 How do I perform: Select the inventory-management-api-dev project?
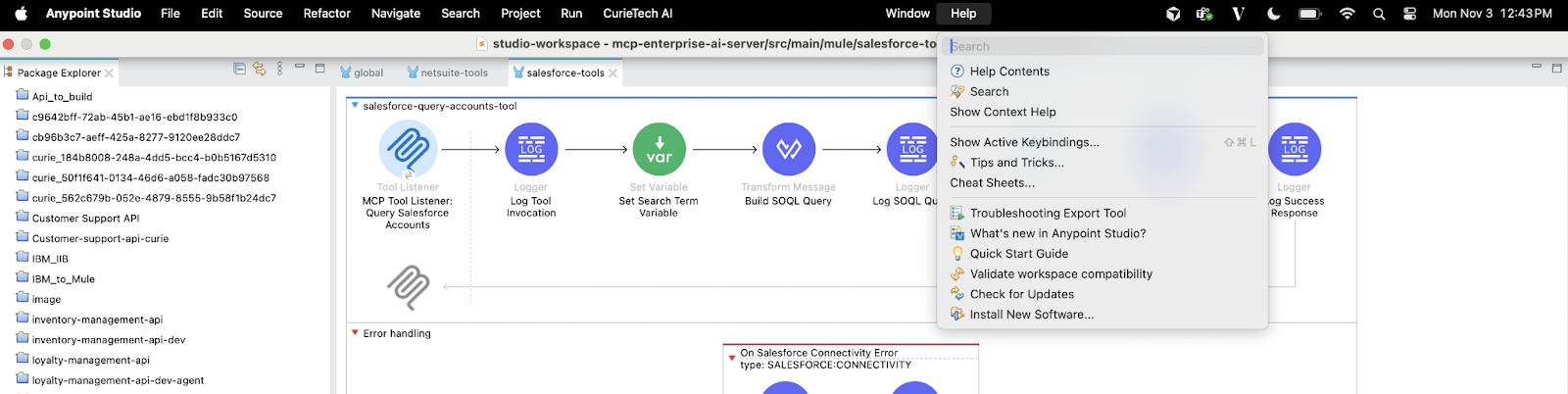click(101, 339)
